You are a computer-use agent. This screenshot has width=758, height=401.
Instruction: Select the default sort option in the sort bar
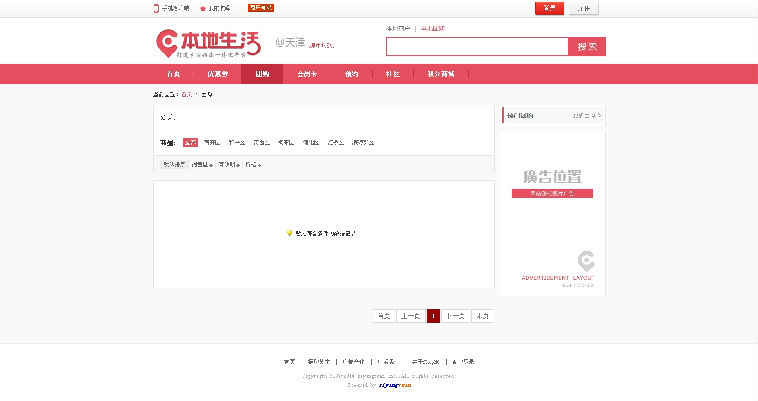click(174, 165)
